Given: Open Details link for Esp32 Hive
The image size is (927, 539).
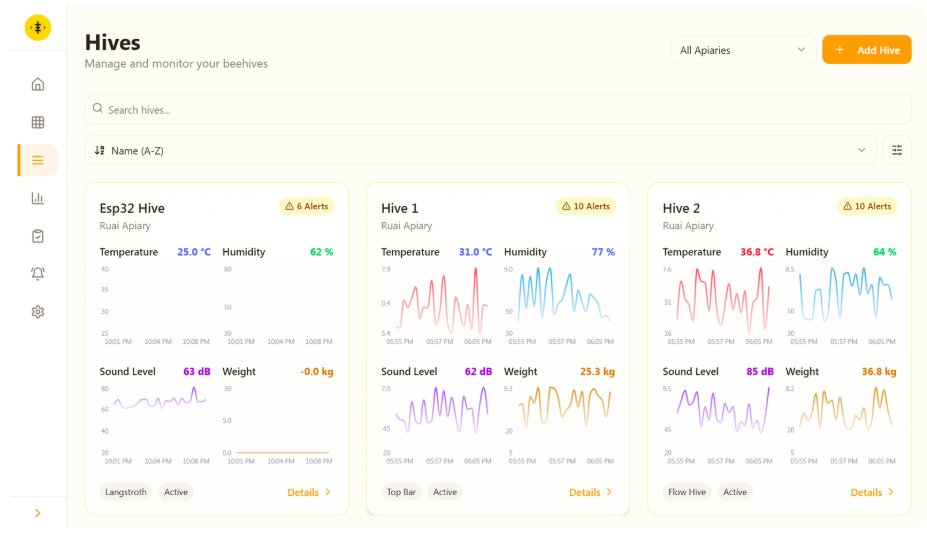Looking at the screenshot, I should click(x=309, y=492).
